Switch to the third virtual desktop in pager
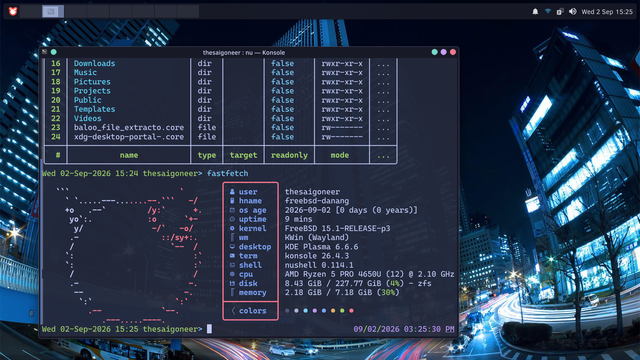This screenshot has width=640, height=360. pos(75,11)
